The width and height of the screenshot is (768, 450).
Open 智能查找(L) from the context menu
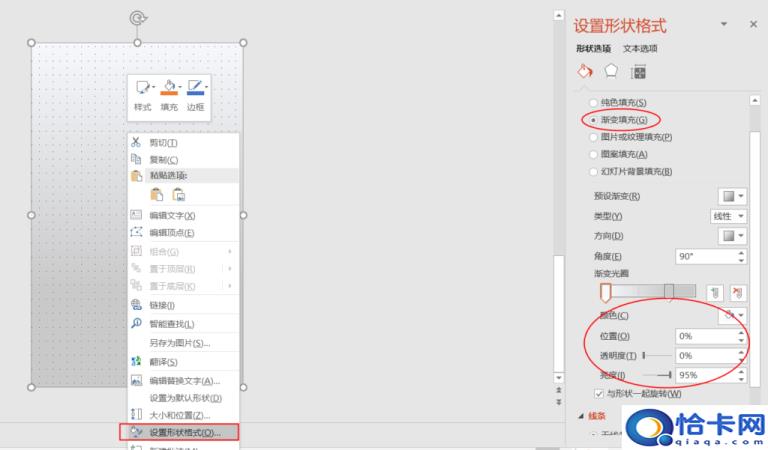(x=171, y=324)
